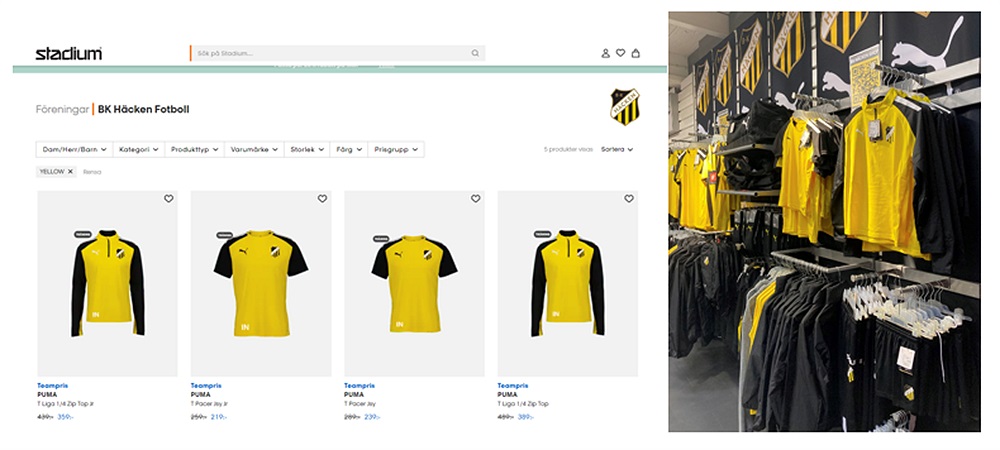1000x450 pixels.
Task: Favorite the T Liga 1/4 Zip Top adult
Action: click(629, 199)
